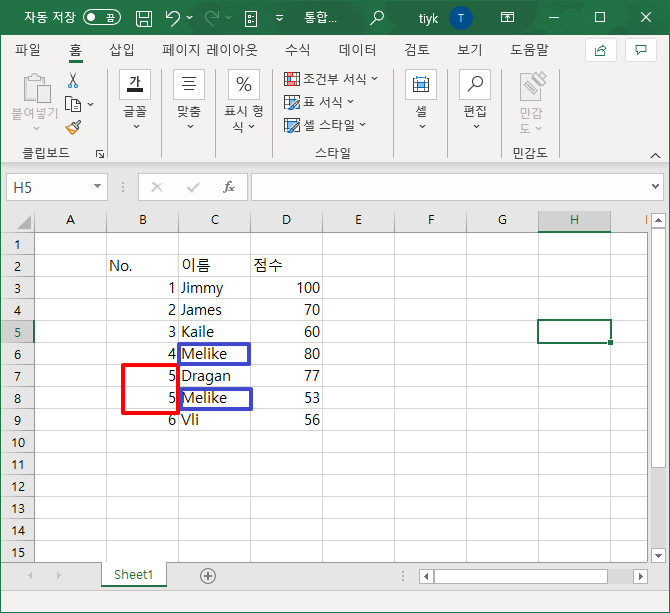
Task: Click the Search magnifier in title bar
Action: [377, 18]
